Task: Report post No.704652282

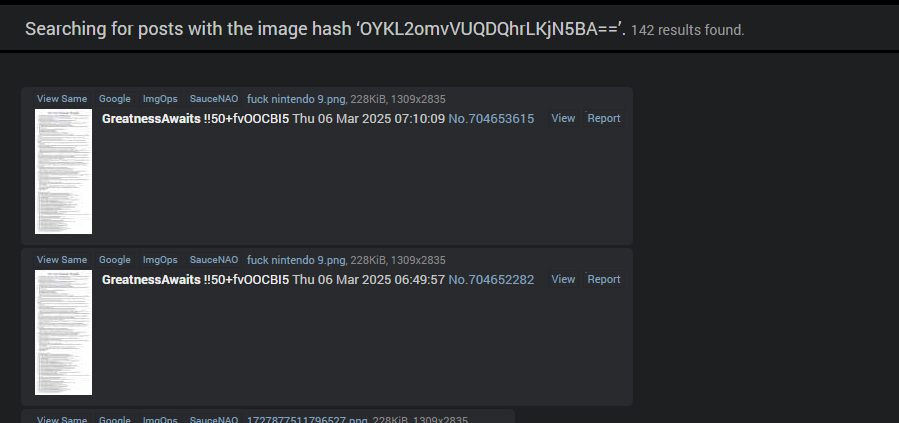Action: coord(604,279)
